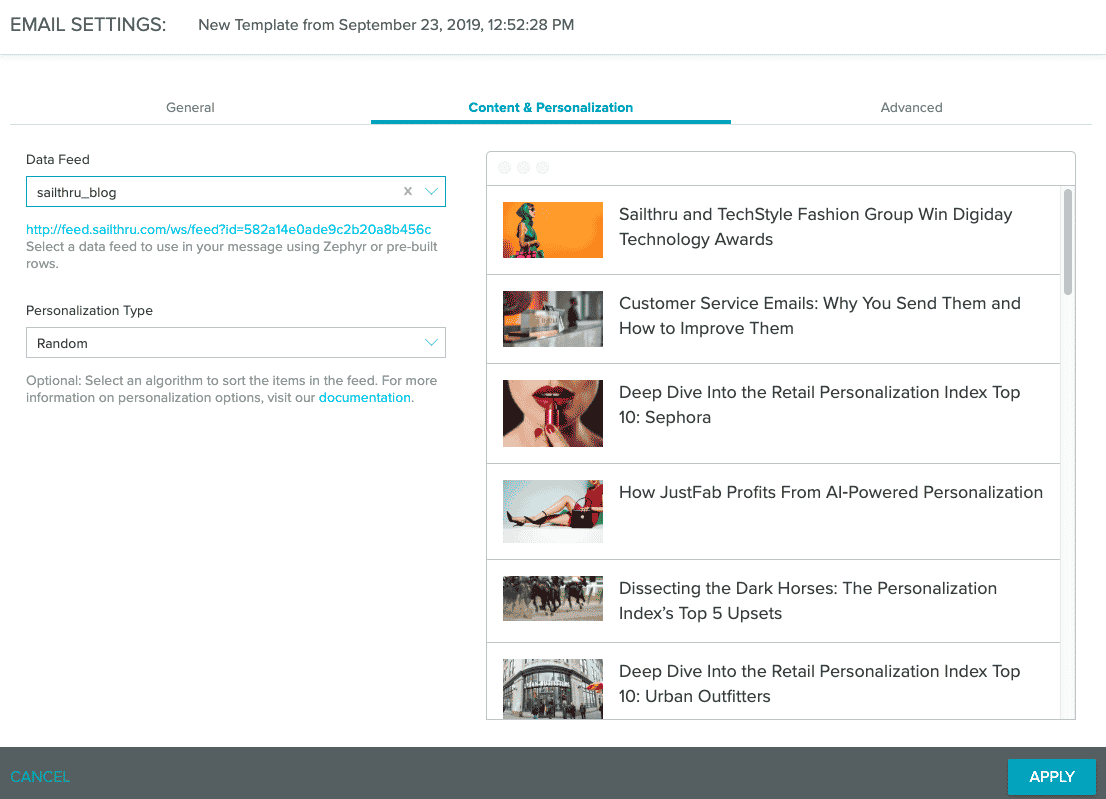Viewport: 1106px width, 799px height.
Task: Click the Customer Service Emails thumbnail image
Action: point(552,318)
